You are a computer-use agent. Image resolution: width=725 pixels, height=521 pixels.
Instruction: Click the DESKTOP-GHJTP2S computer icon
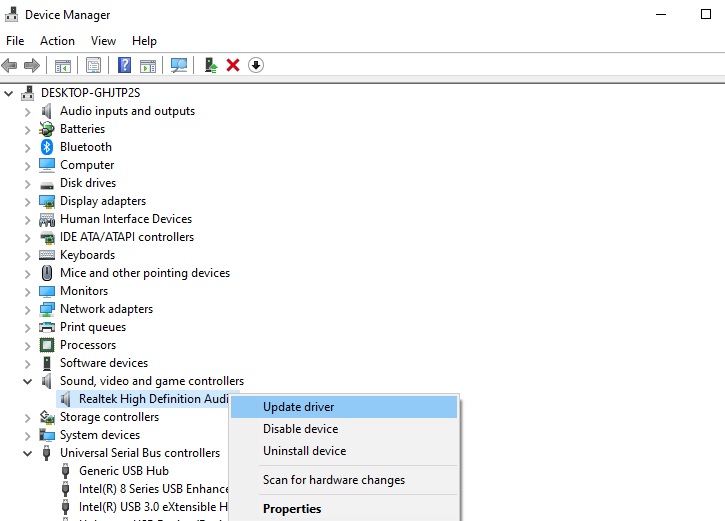click(x=28, y=93)
